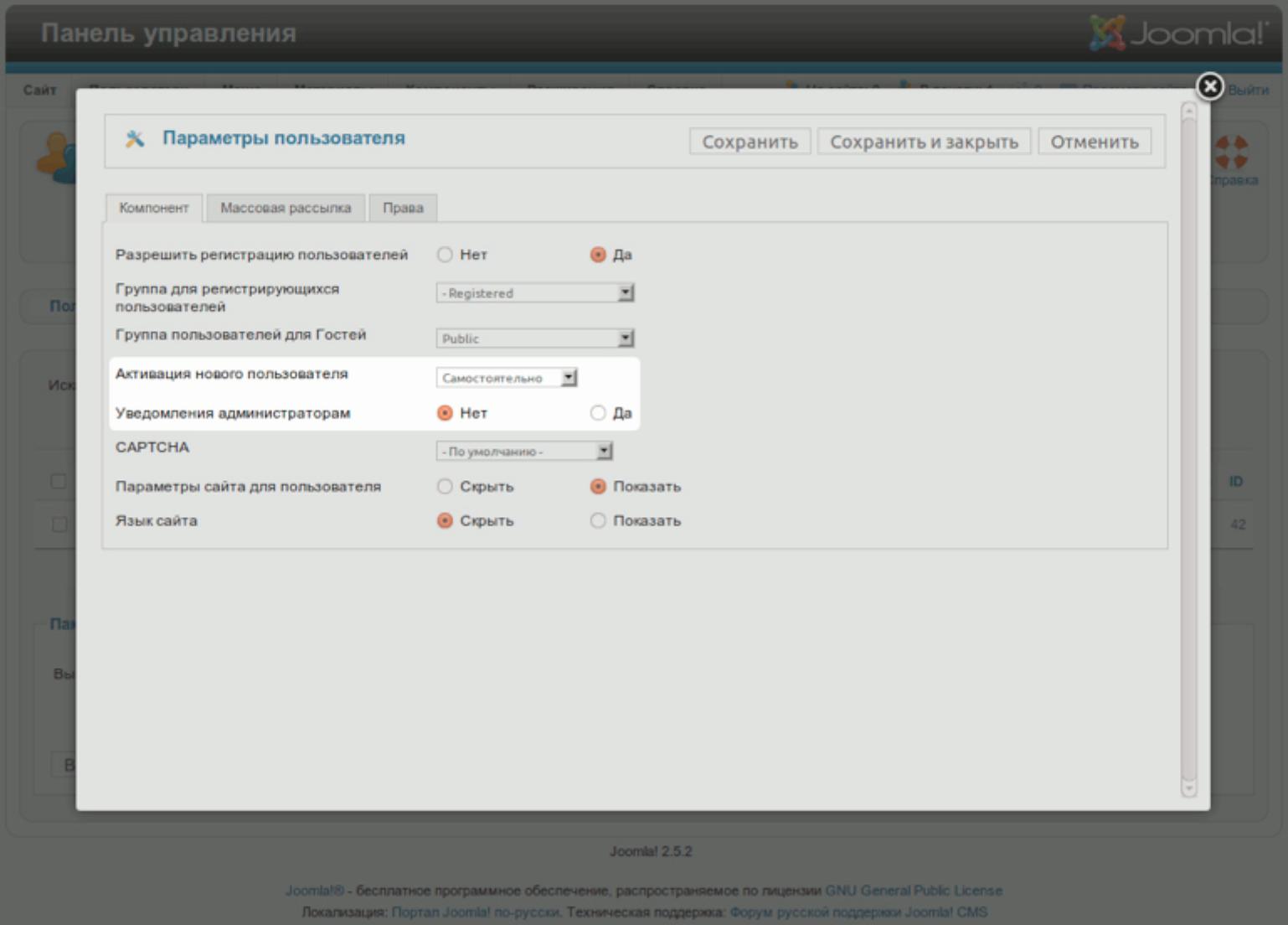Enable Да for Уведомления администраторам

(598, 413)
